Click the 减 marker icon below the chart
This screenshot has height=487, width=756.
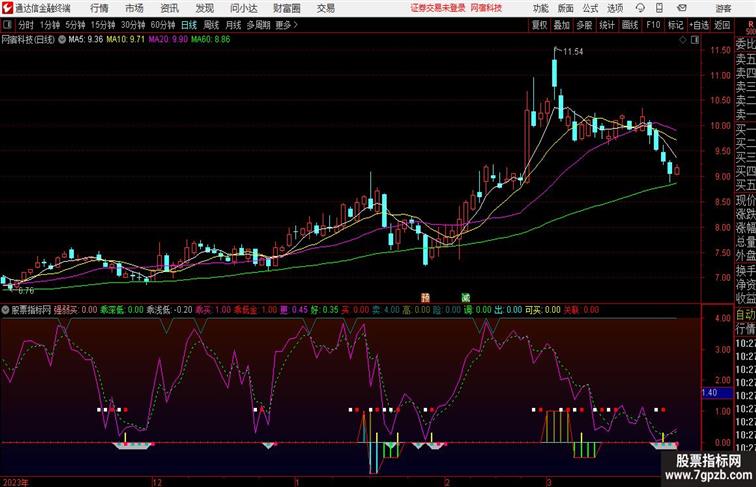pyautogui.click(x=465, y=297)
